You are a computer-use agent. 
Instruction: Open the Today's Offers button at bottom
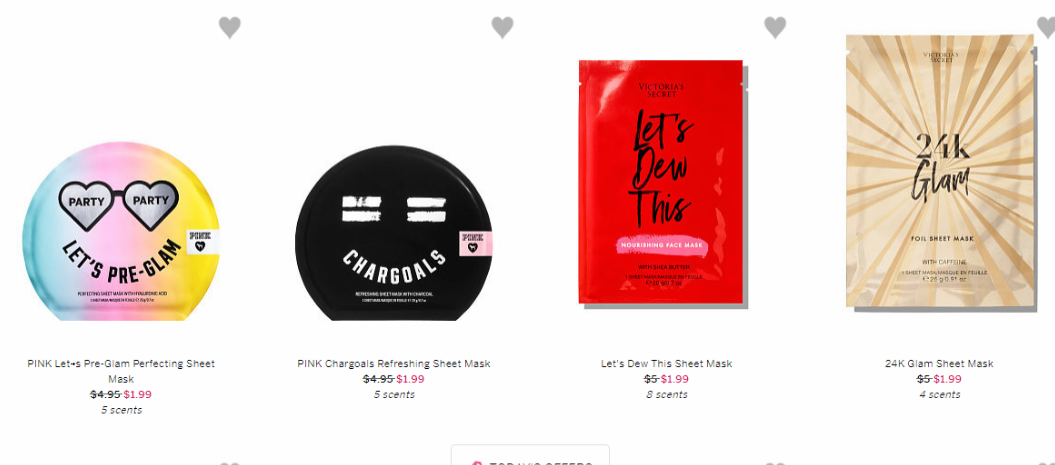tap(530, 456)
